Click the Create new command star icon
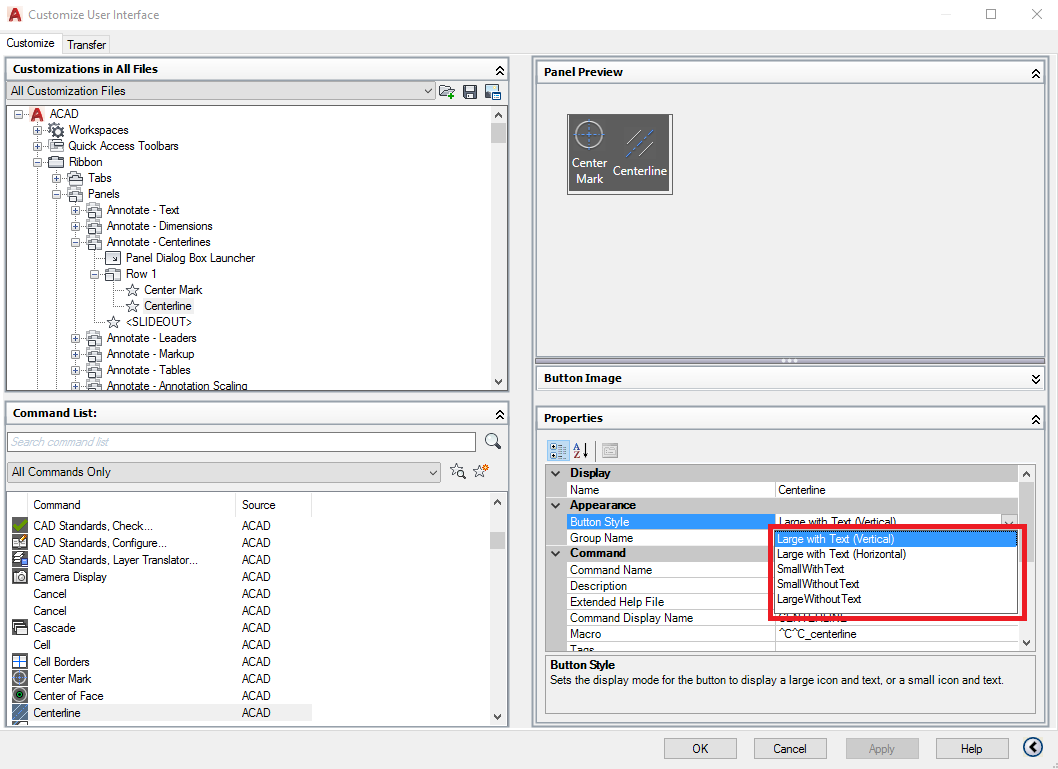Screen dimensions: 1058x769 coord(479,470)
